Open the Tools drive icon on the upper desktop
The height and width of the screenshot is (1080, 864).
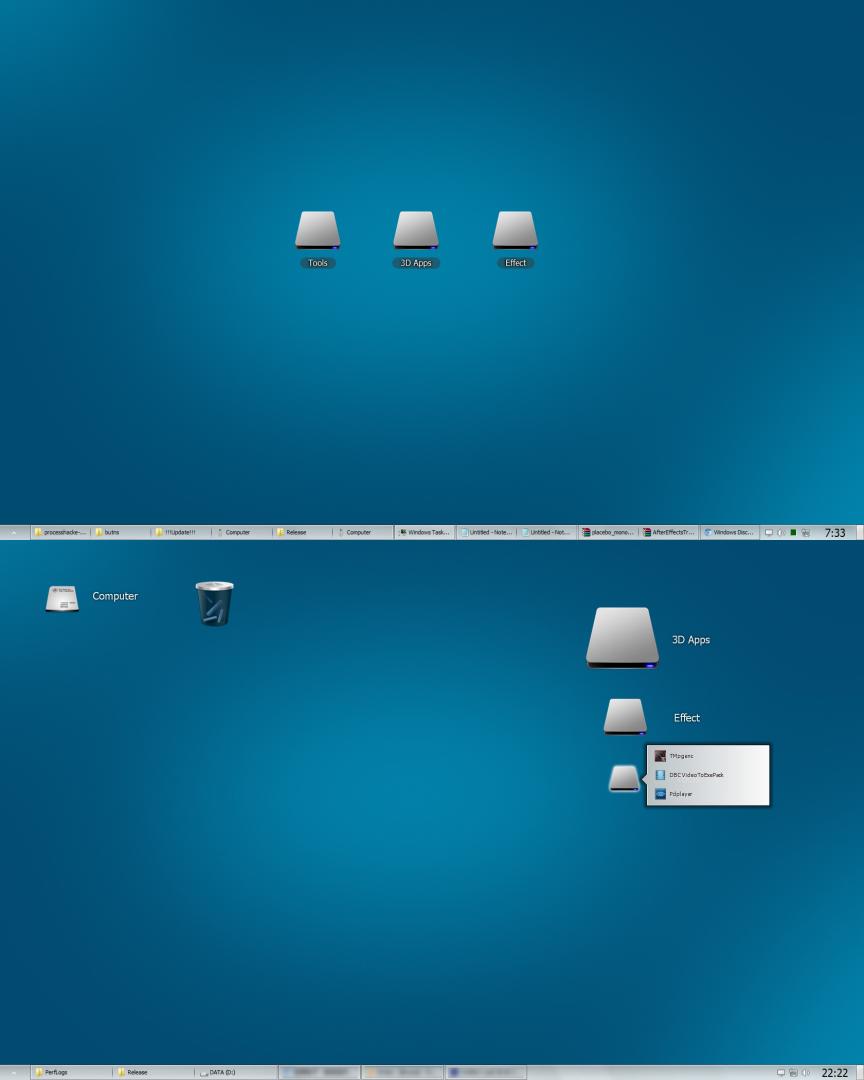[x=317, y=231]
